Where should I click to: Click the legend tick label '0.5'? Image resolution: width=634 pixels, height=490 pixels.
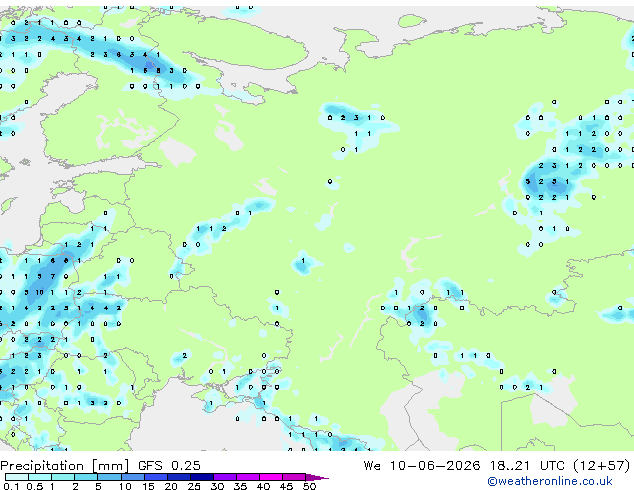click(x=35, y=486)
